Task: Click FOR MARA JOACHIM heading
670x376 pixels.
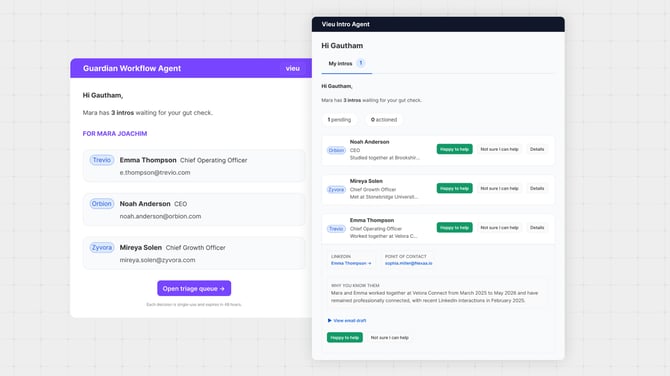Action: [115, 134]
